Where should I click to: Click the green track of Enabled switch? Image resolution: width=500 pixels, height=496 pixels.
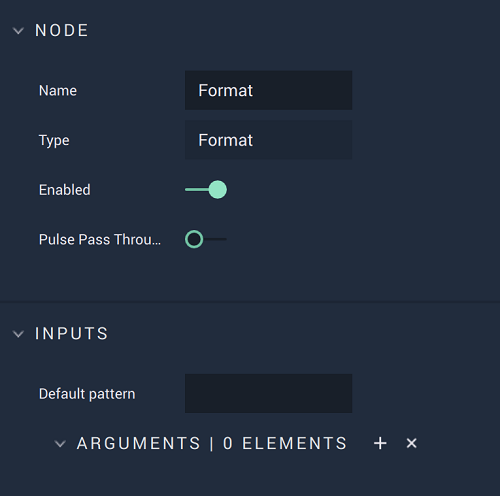[197, 190]
